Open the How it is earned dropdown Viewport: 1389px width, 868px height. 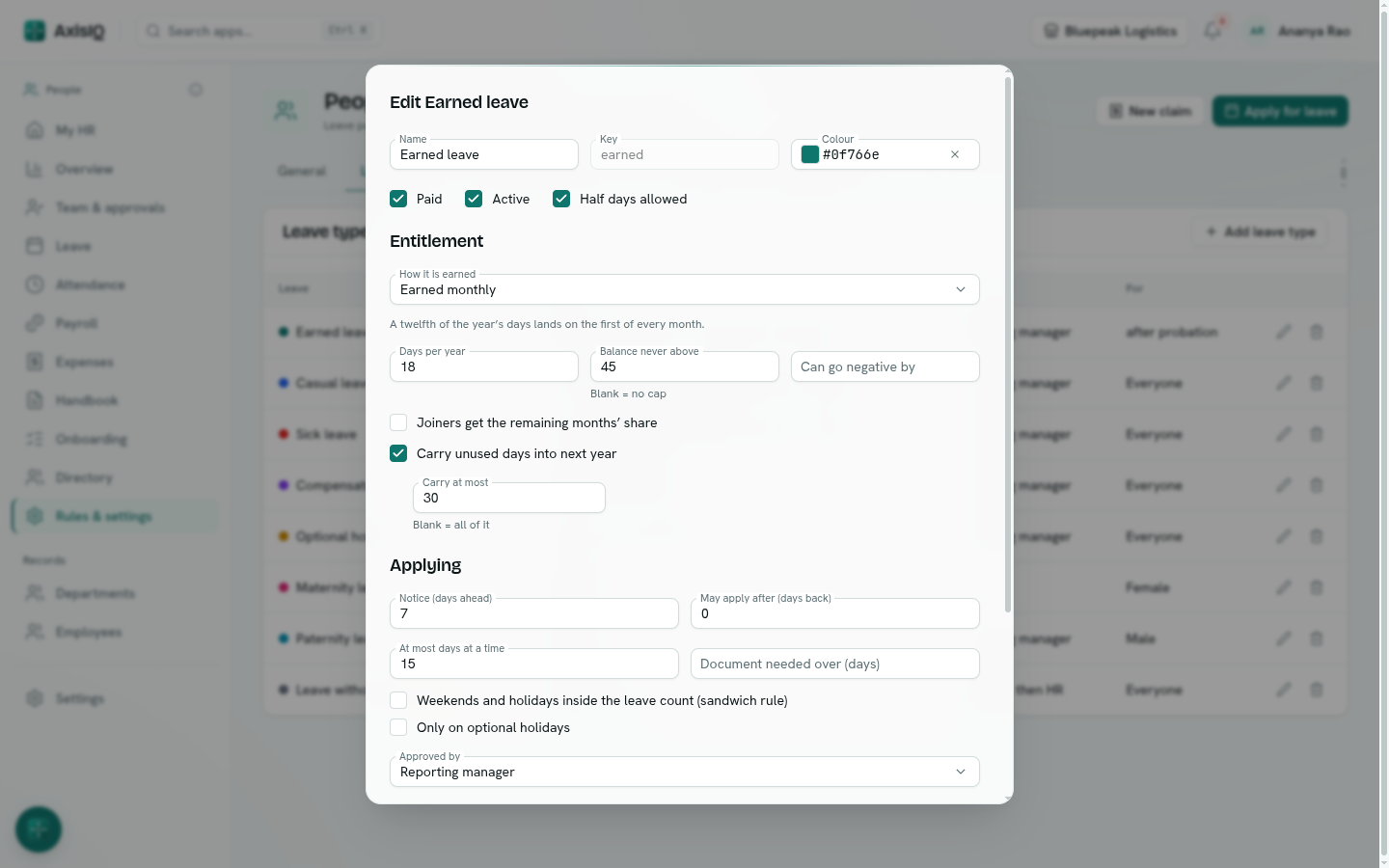pyautogui.click(x=685, y=289)
